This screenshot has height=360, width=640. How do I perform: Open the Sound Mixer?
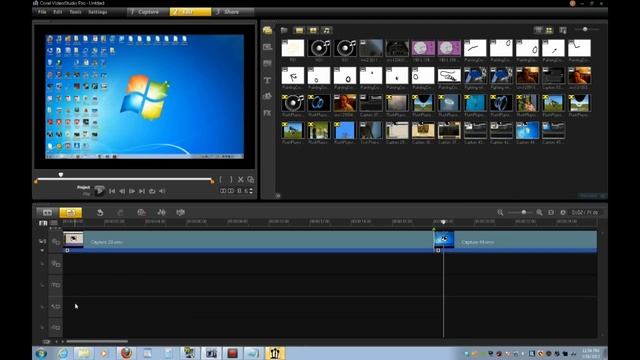(x=161, y=212)
